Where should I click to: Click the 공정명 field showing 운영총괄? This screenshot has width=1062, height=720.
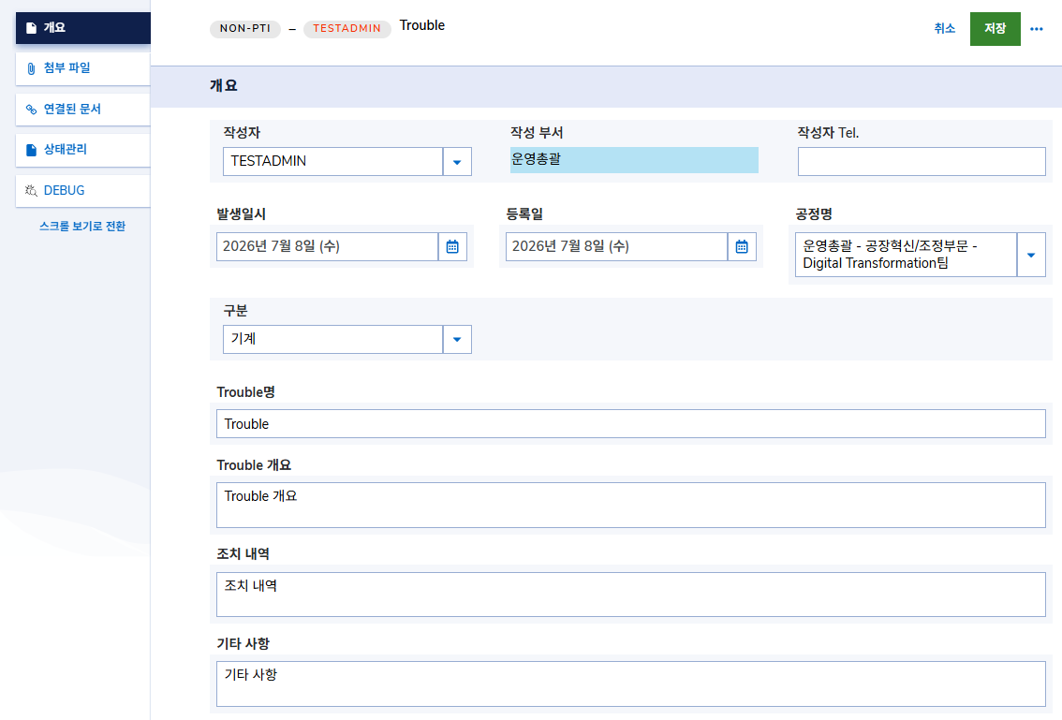click(906, 255)
